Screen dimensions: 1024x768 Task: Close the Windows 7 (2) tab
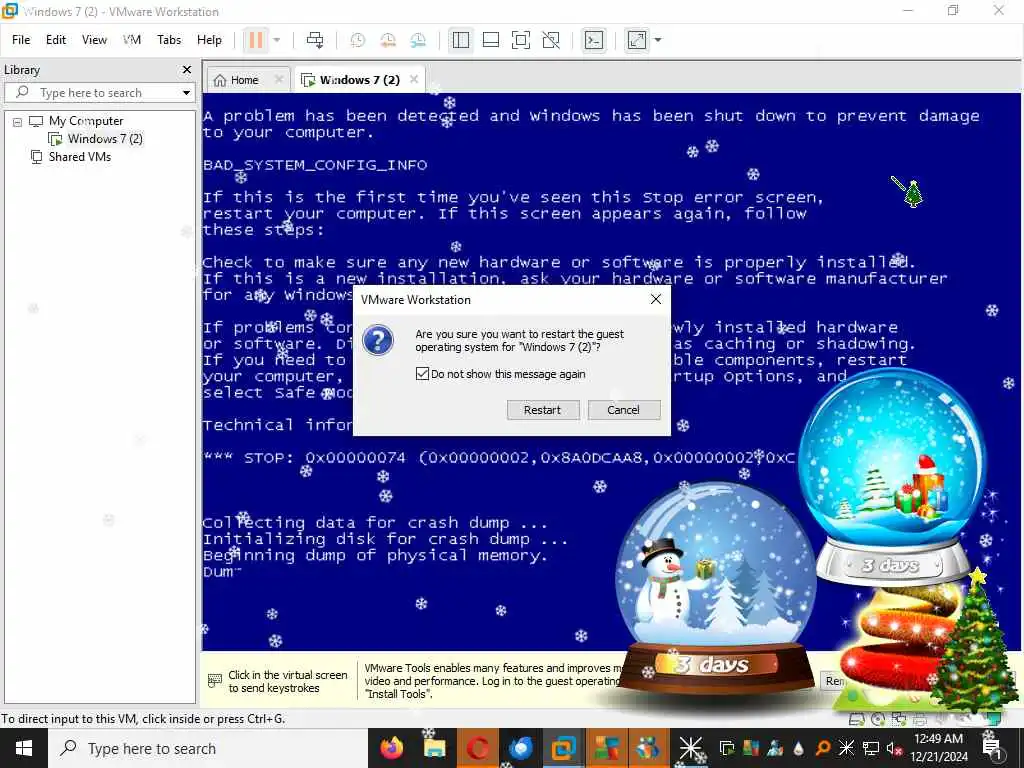click(413, 80)
